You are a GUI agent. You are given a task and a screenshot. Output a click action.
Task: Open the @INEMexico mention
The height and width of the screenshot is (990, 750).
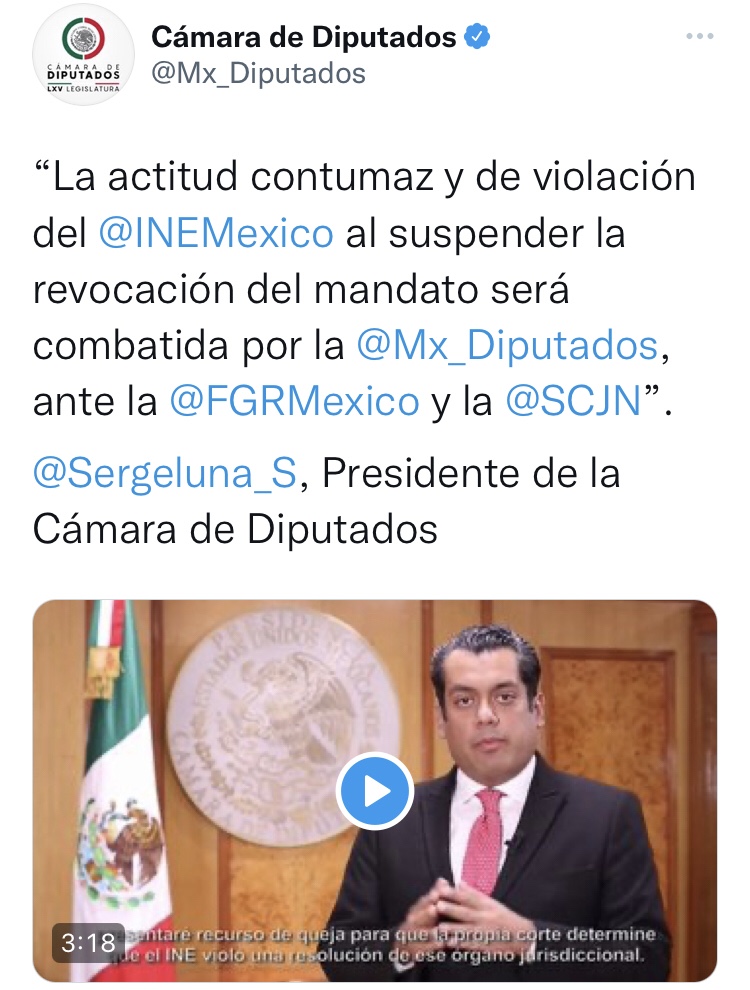pyautogui.click(x=216, y=233)
